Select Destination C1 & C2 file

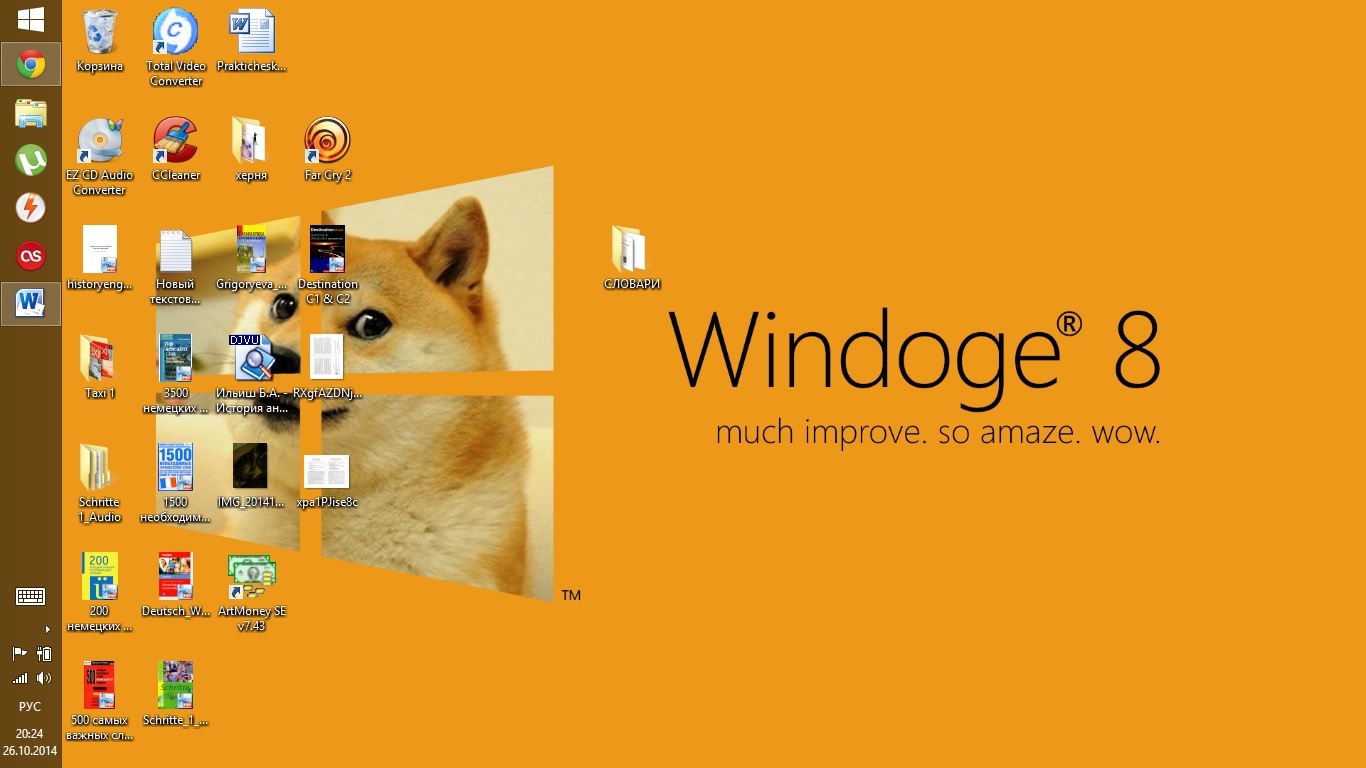[328, 265]
